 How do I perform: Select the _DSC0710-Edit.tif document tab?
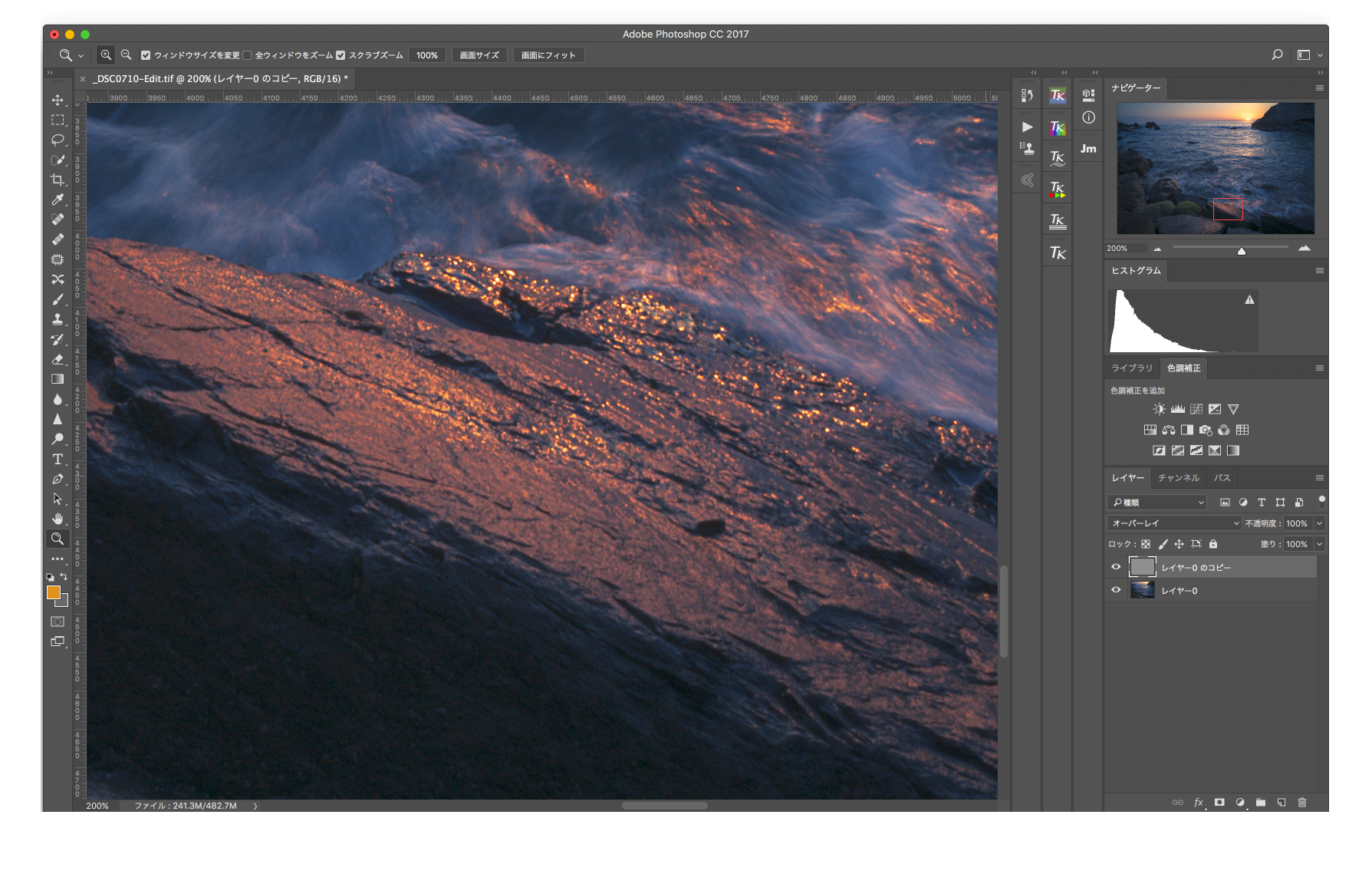coord(220,78)
